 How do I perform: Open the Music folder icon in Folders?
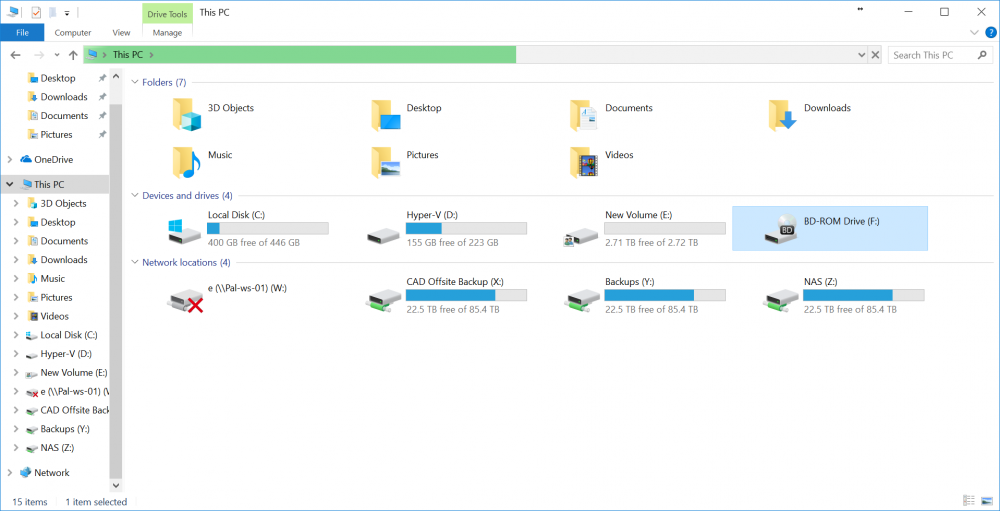click(x=186, y=162)
